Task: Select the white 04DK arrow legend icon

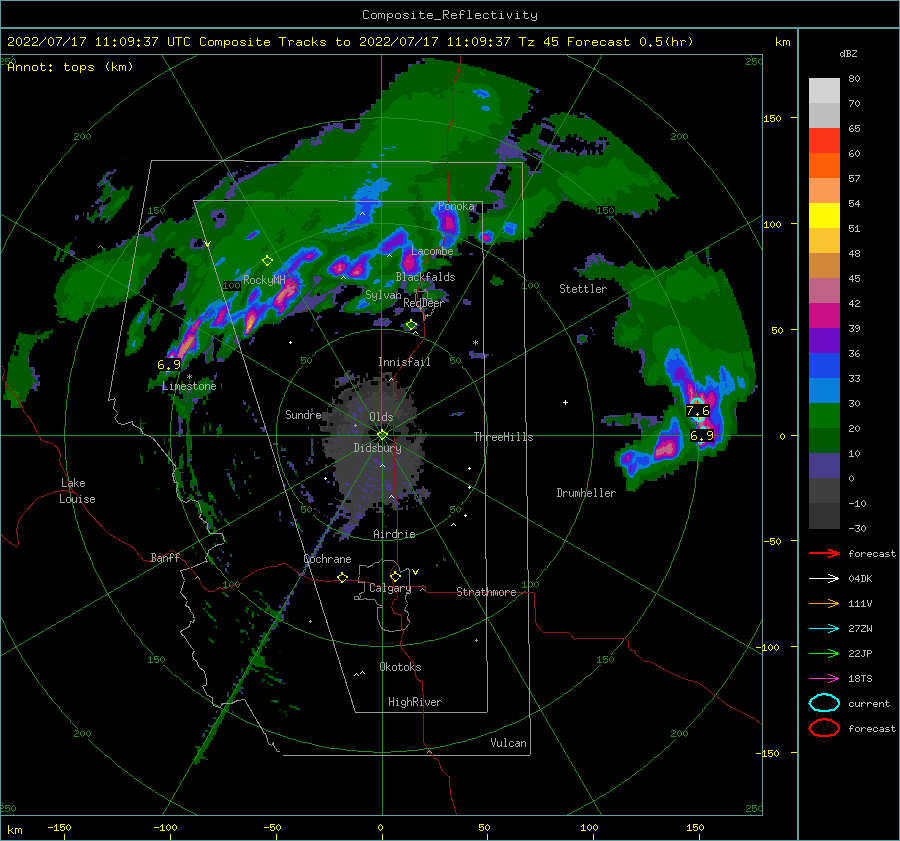Action: coord(824,579)
